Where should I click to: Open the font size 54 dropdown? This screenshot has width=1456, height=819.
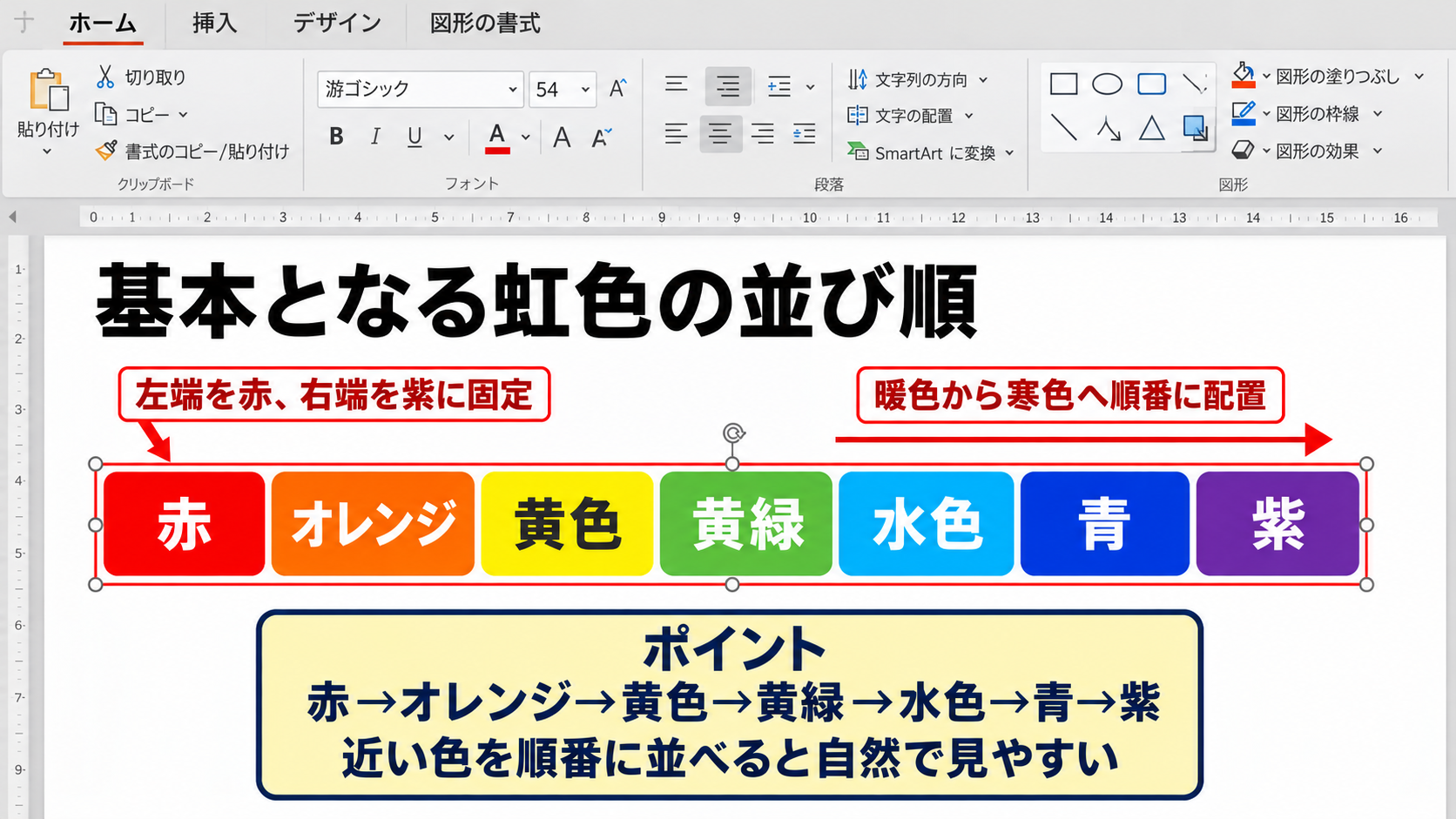[x=585, y=90]
